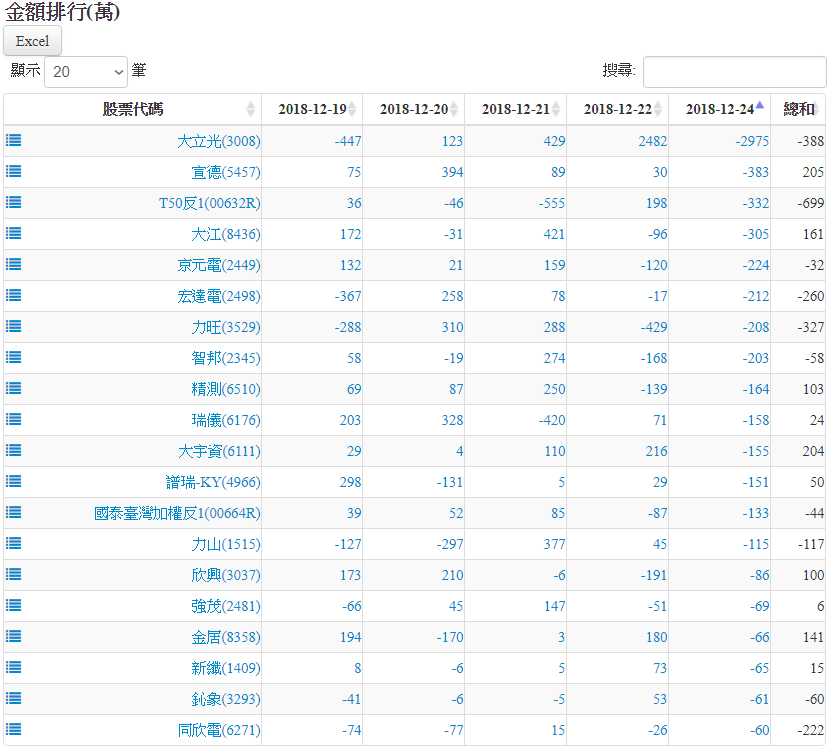Click in the 搜尋 search field

(734, 72)
